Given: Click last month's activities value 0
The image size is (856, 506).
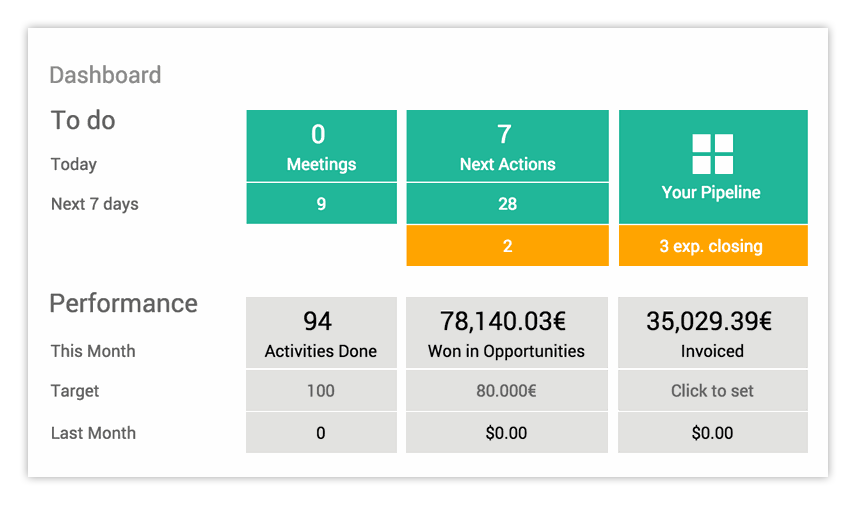Looking at the screenshot, I should coord(321,433).
